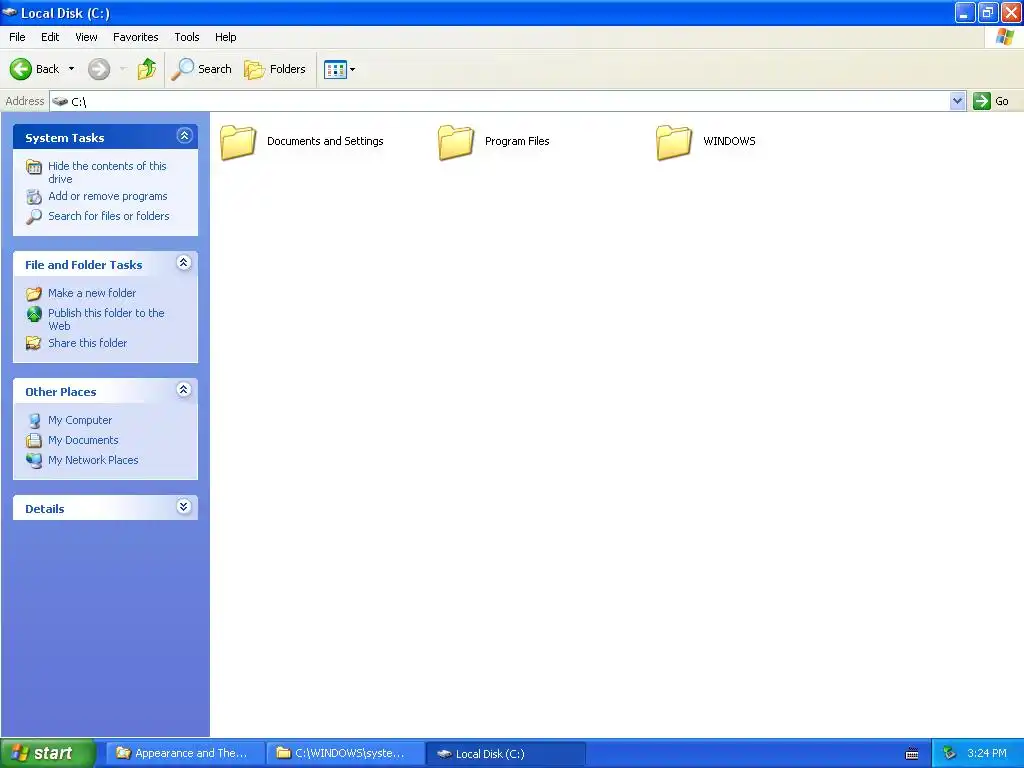Open the Tools menu
1024x768 pixels.
point(187,37)
